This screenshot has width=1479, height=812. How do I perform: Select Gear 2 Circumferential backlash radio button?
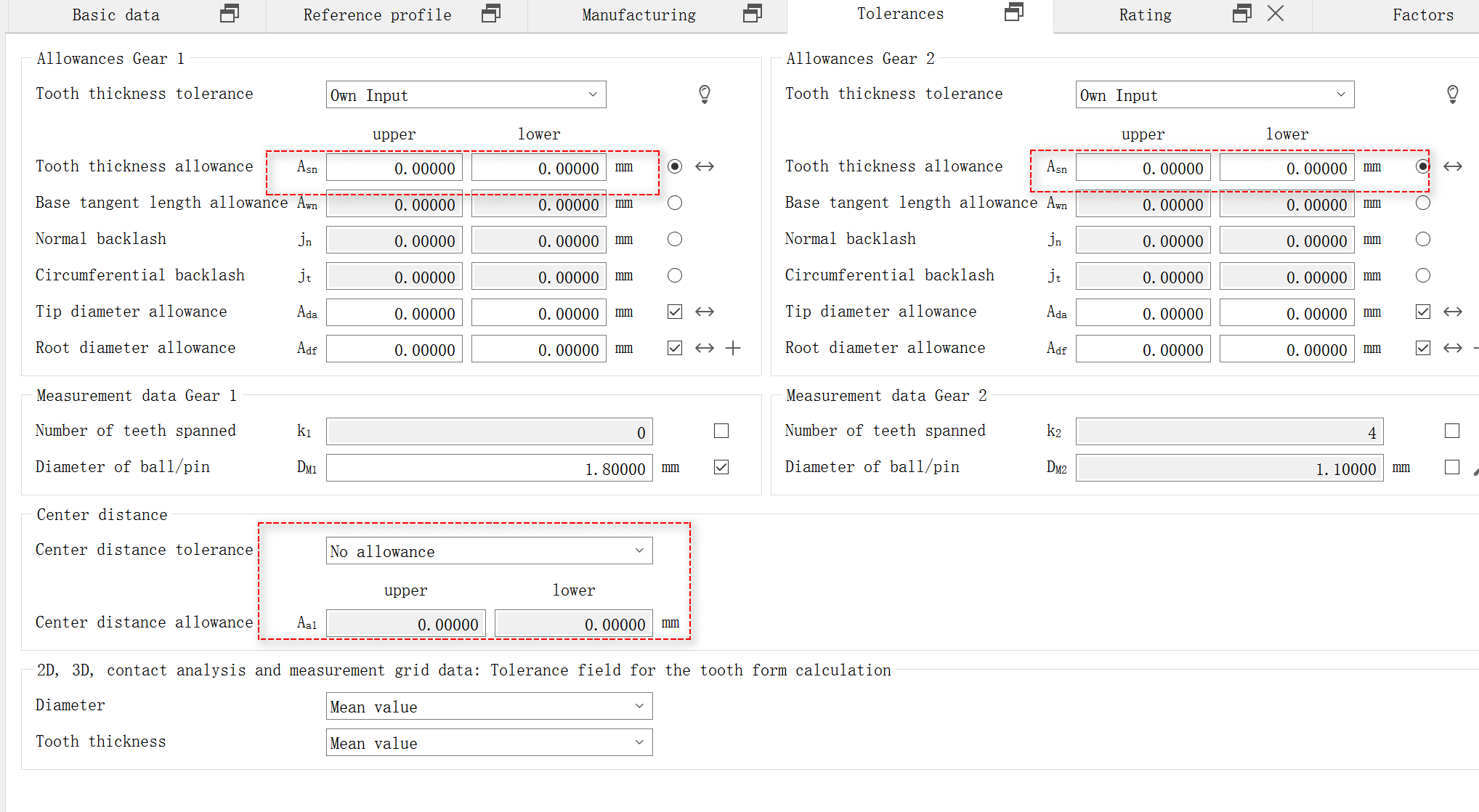pyautogui.click(x=1423, y=276)
